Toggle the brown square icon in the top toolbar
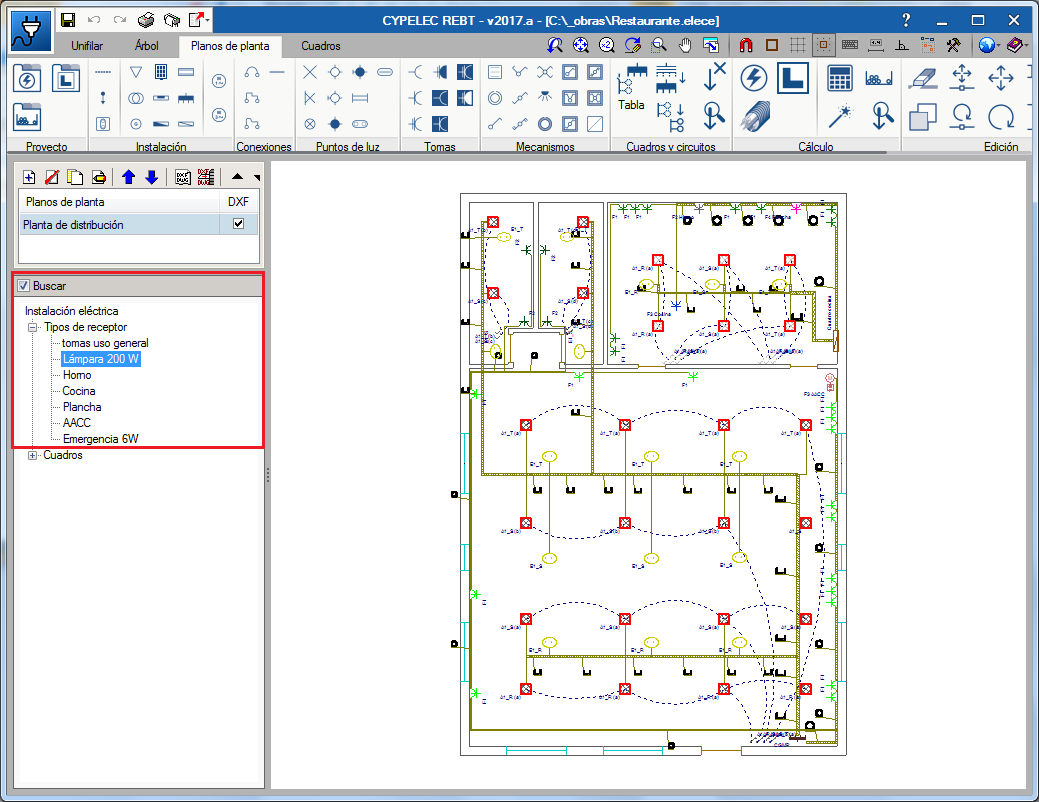 click(x=772, y=45)
